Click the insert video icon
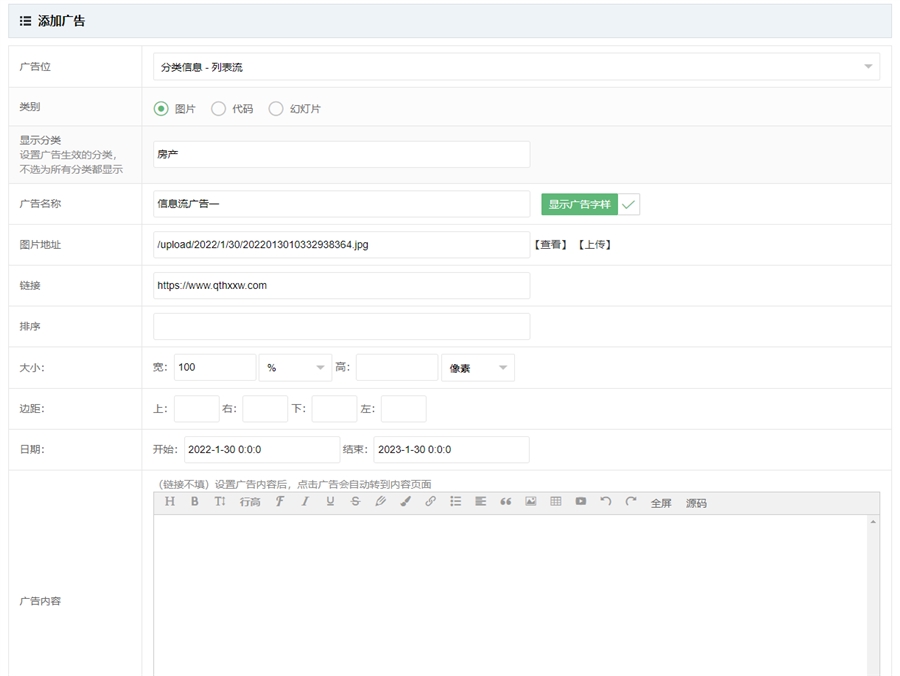This screenshot has height=676, width=900. 580,502
